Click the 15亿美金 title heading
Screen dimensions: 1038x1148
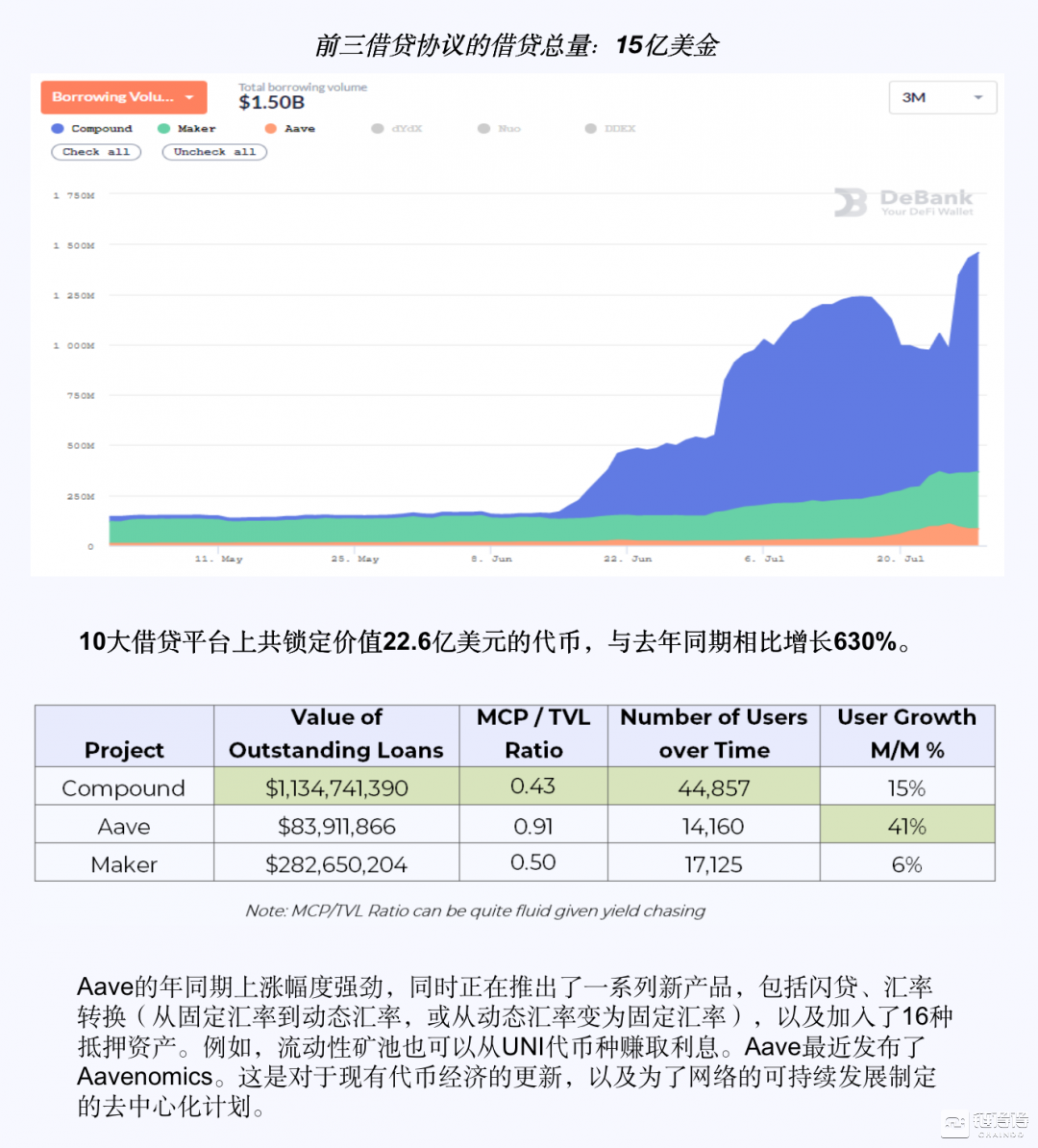pos(517,45)
